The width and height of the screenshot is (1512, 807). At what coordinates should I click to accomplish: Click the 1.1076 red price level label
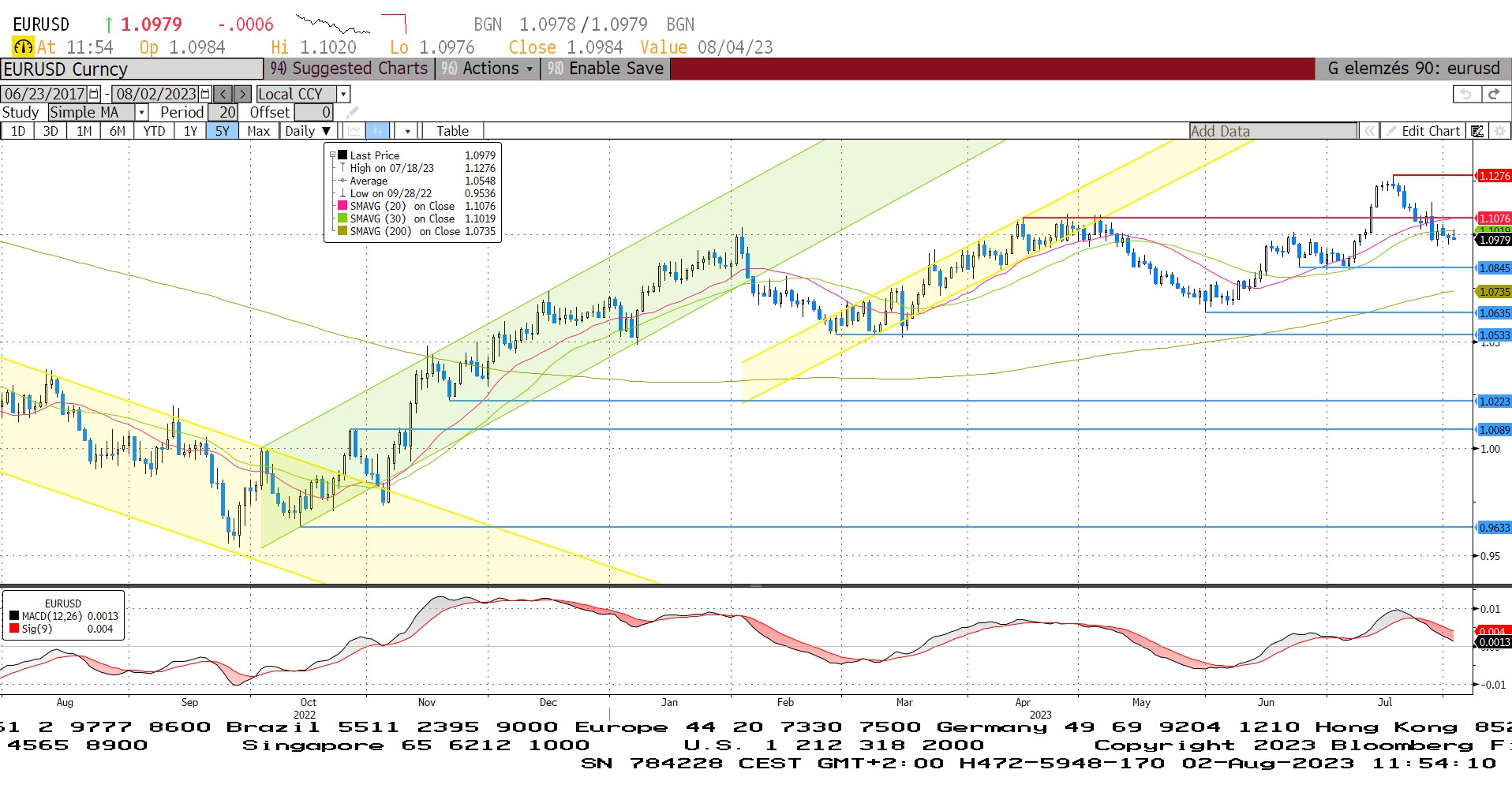[1493, 219]
